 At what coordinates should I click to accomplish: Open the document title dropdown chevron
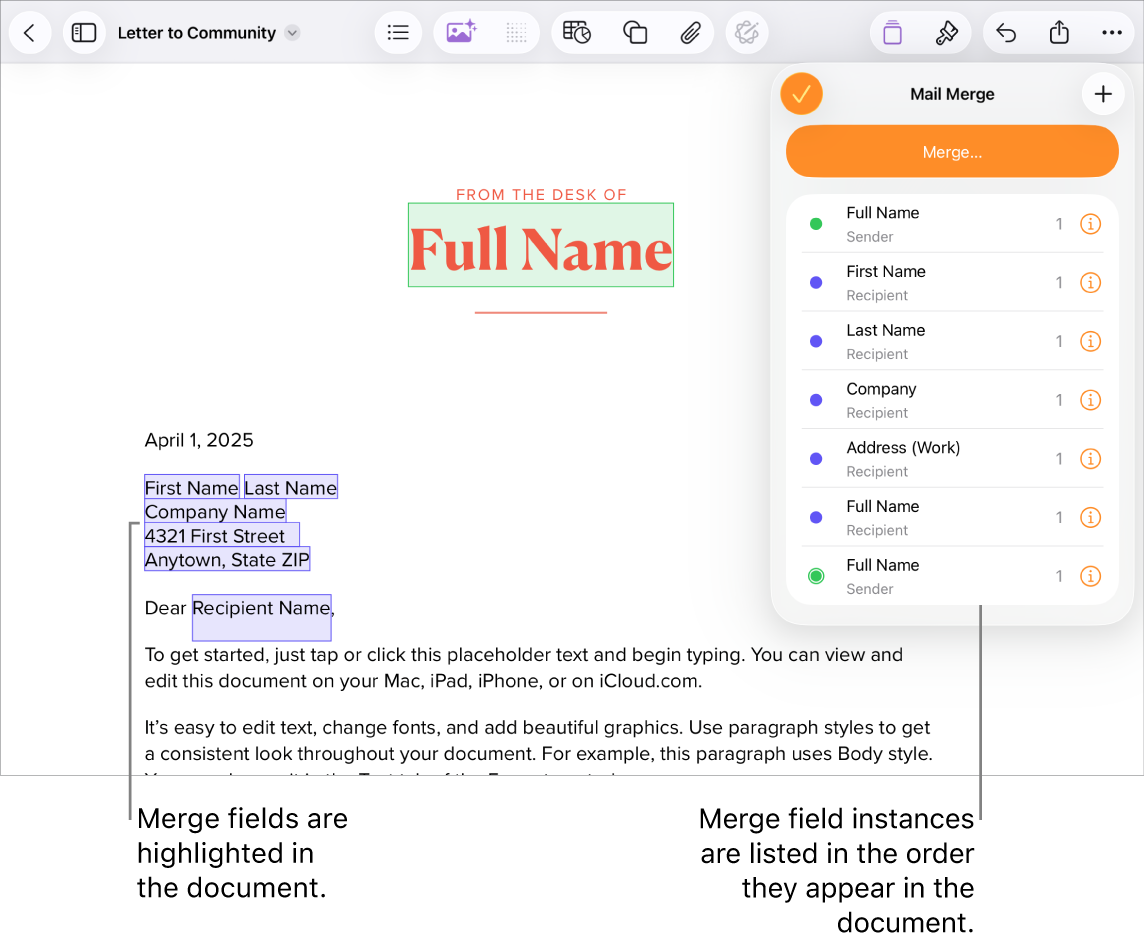[x=291, y=32]
